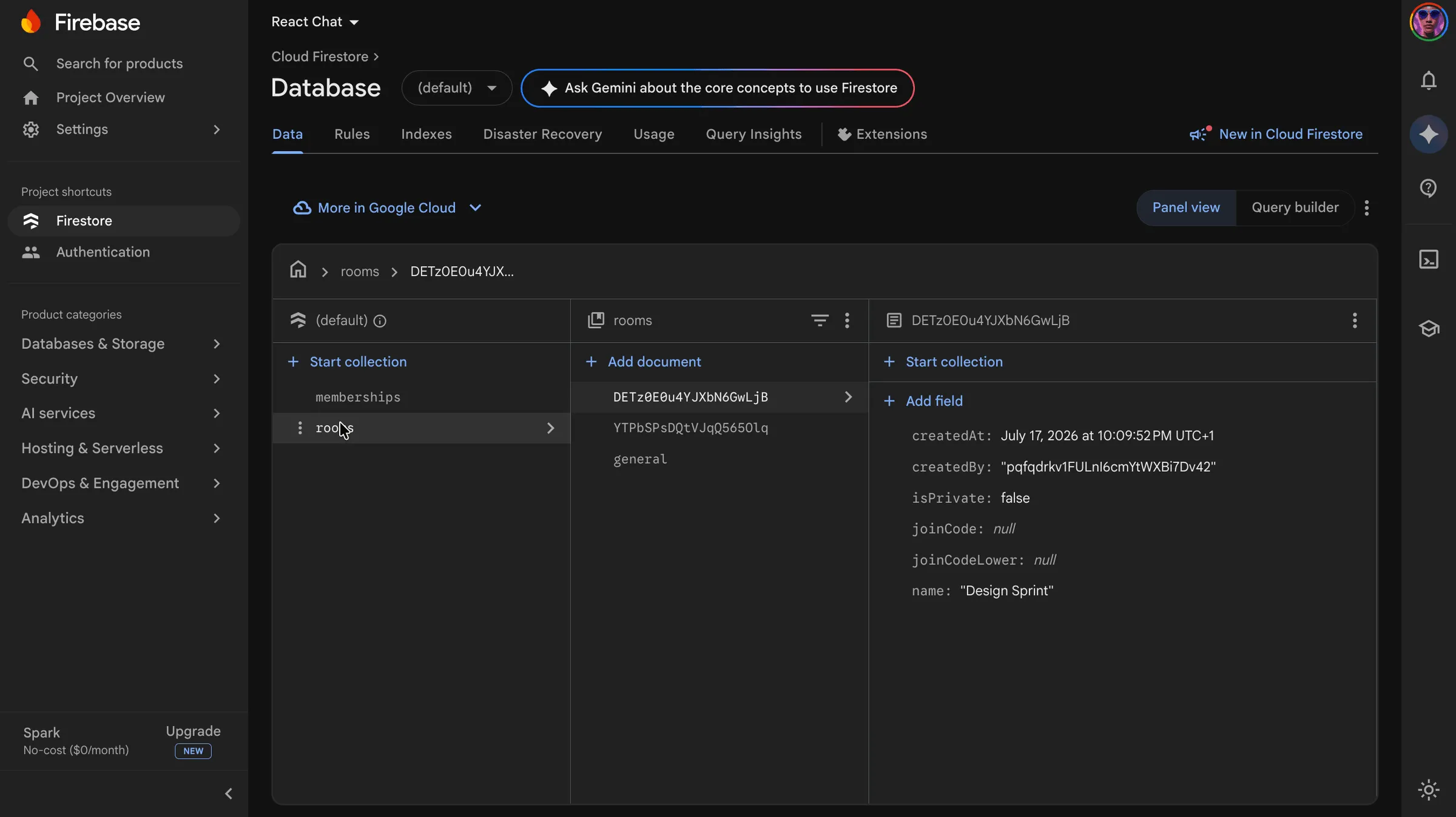Open the learning graduation cap icon
The width and height of the screenshot is (1456, 817).
coord(1429,328)
